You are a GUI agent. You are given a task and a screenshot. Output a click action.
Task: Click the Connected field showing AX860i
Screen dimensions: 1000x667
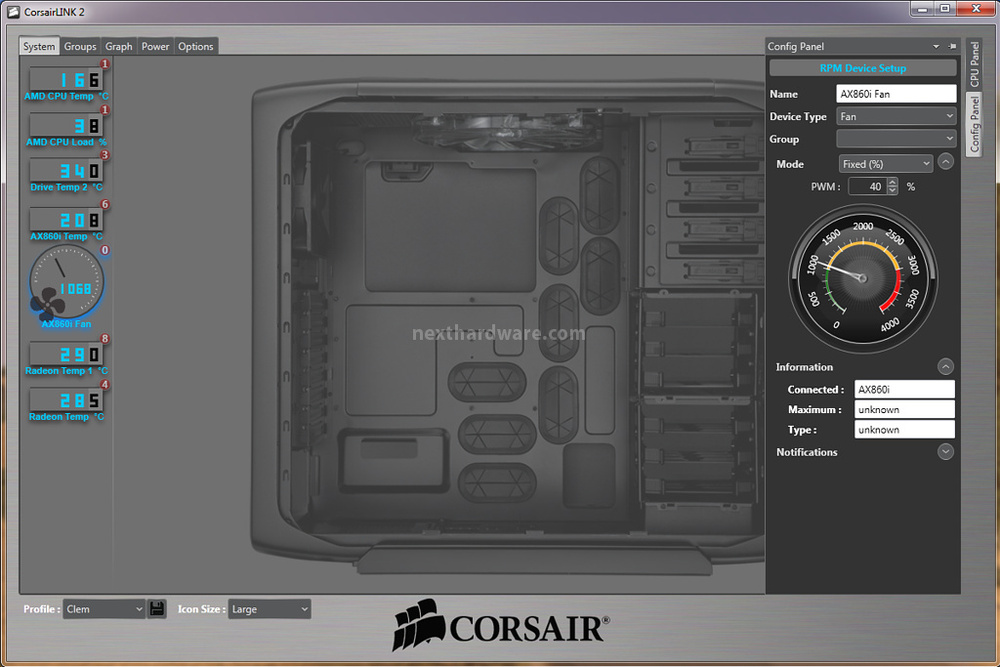click(x=904, y=389)
